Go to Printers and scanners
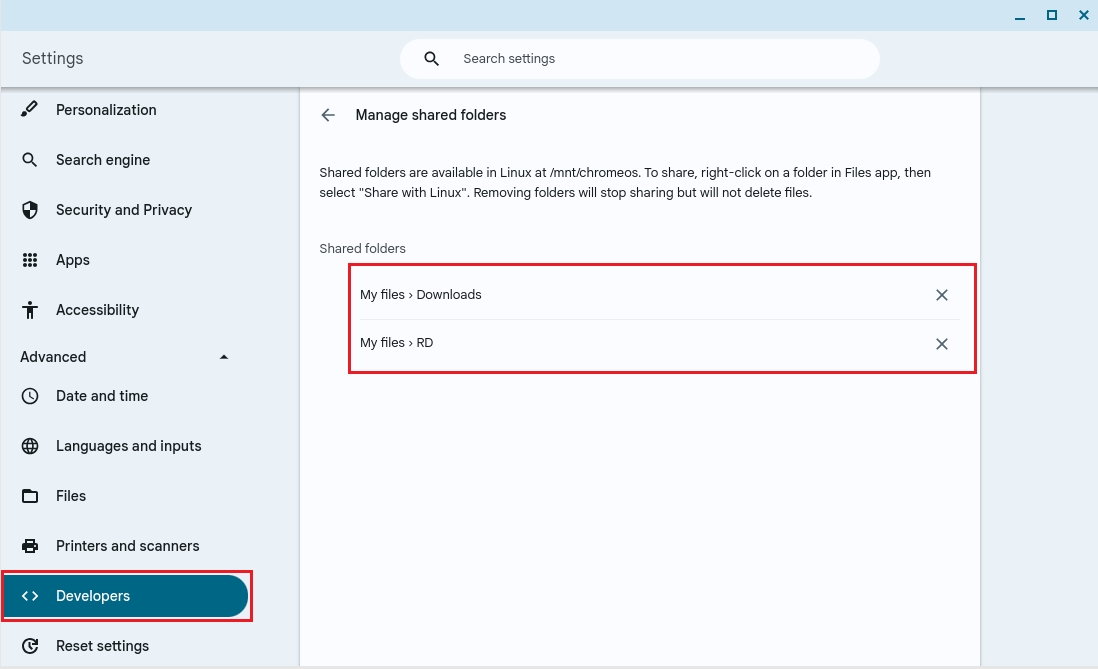Screen dimensions: 1098x669 [x=127, y=546]
